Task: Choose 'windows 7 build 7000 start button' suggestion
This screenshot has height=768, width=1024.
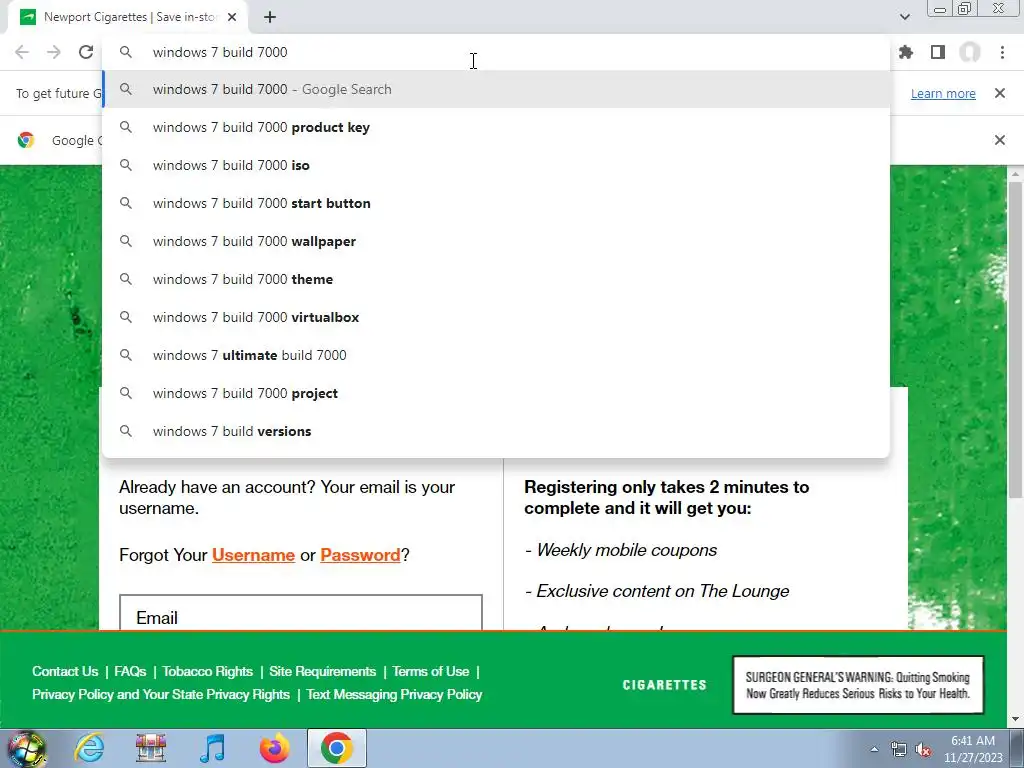Action: 496,203
